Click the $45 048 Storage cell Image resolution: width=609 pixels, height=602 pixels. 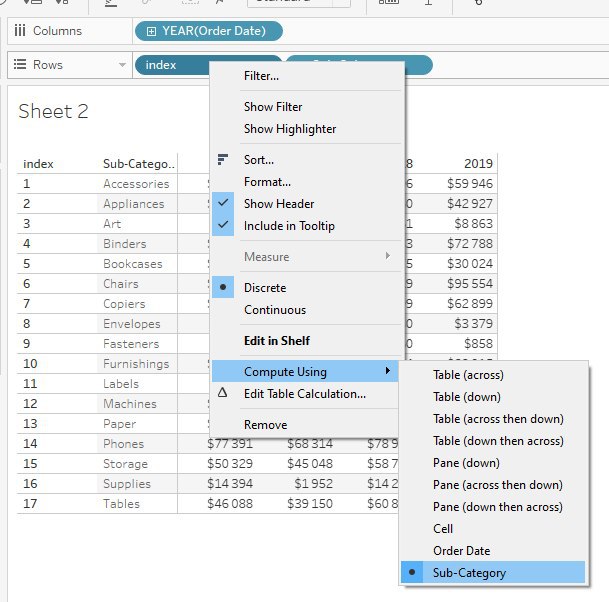310,463
